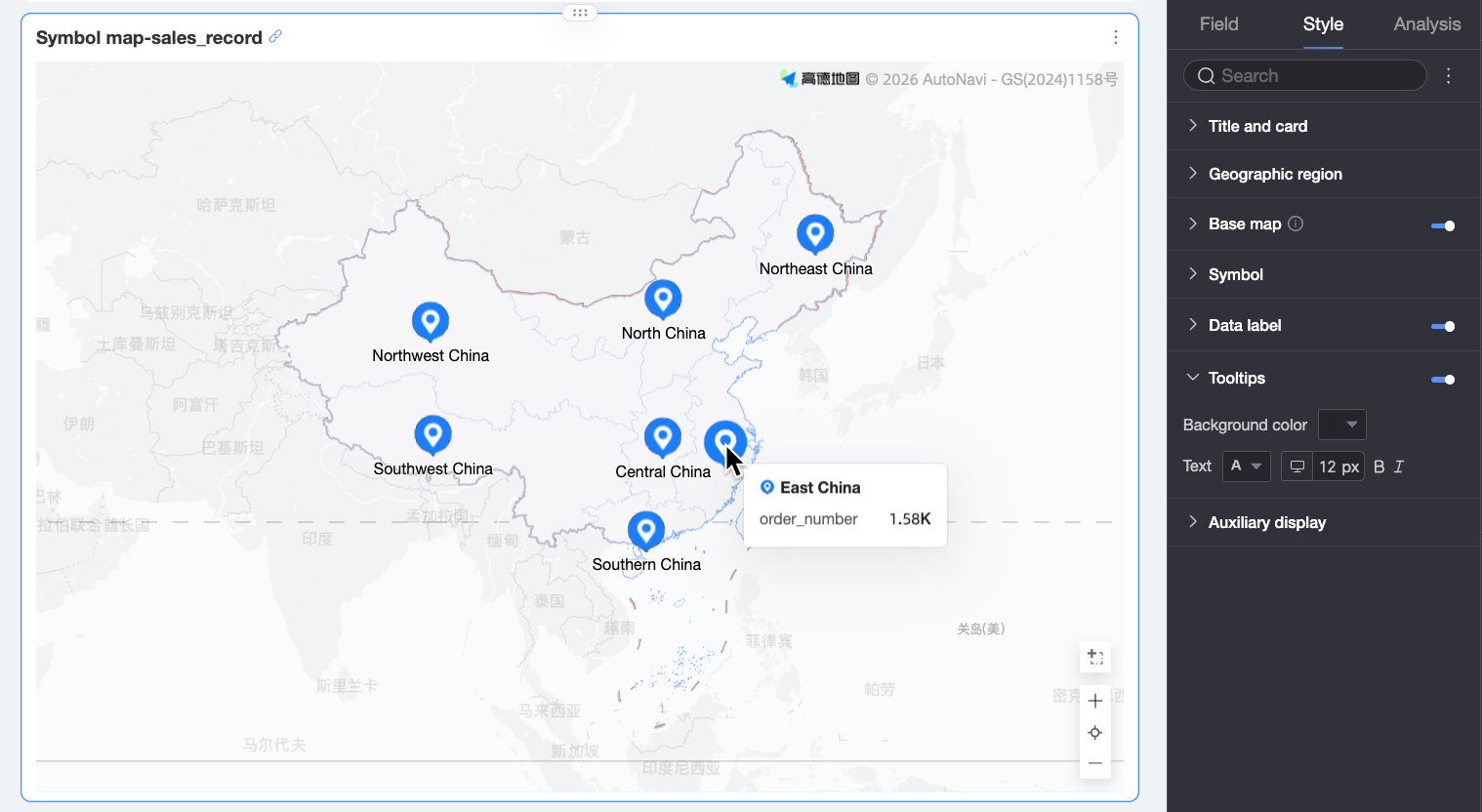Click the Northwest China label text
Viewport: 1482px width, 812px height.
point(431,355)
